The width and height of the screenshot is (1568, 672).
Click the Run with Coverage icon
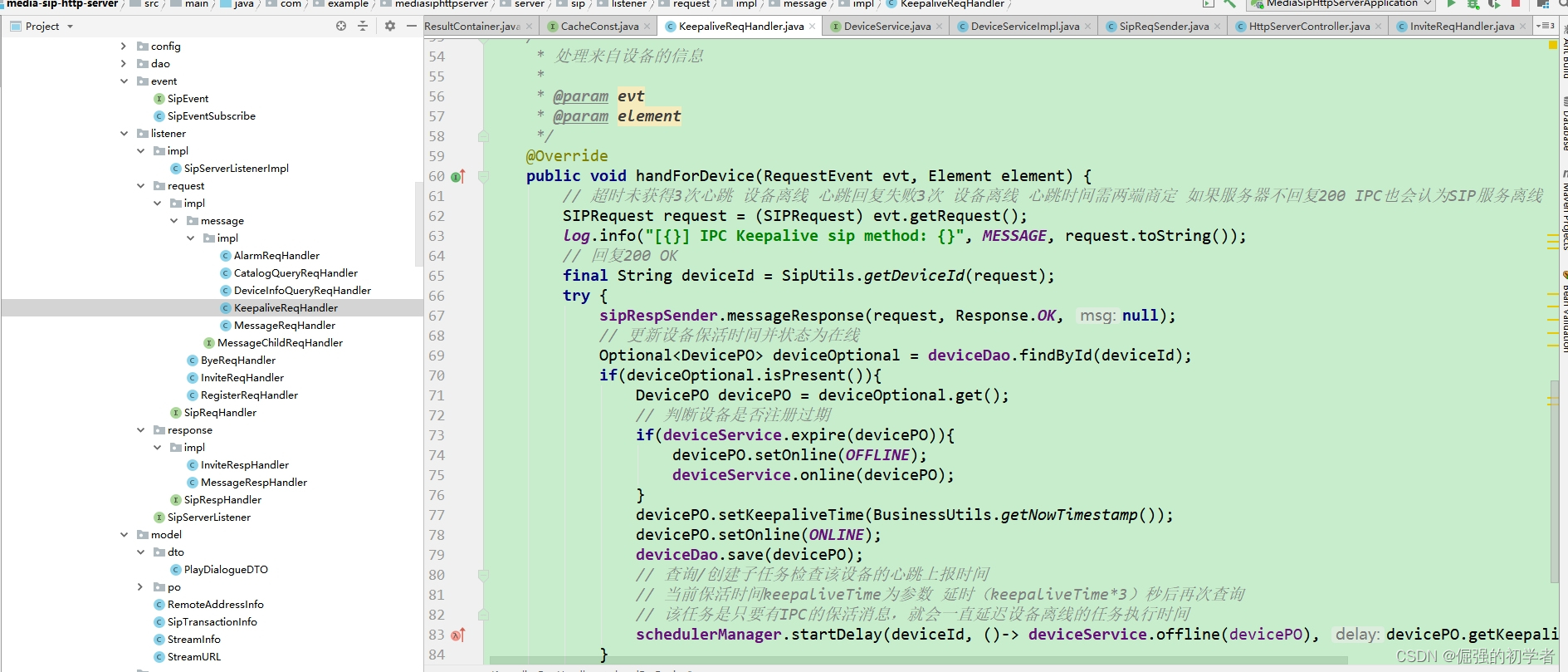(1494, 3)
